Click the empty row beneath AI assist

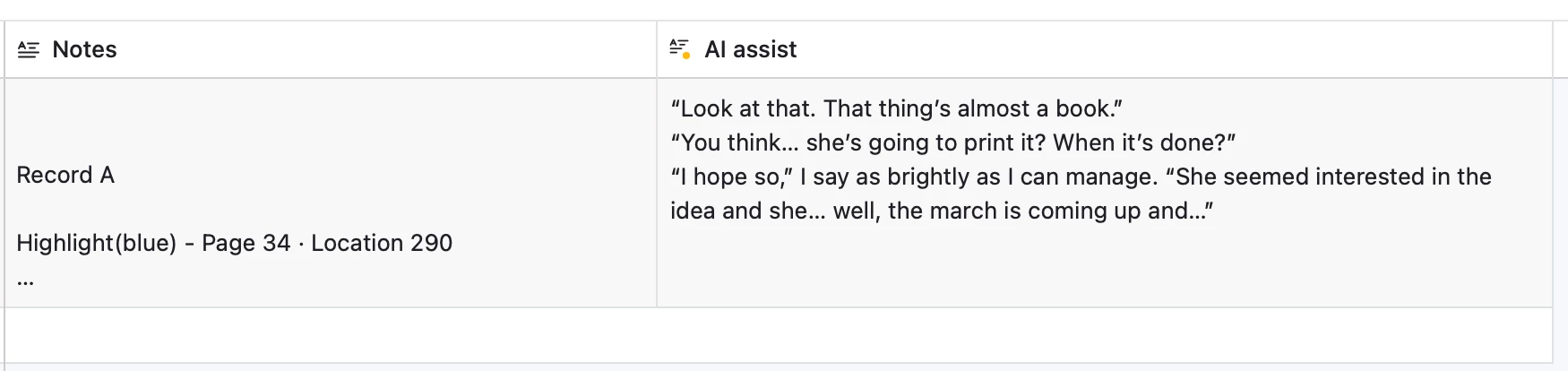tap(1104, 335)
